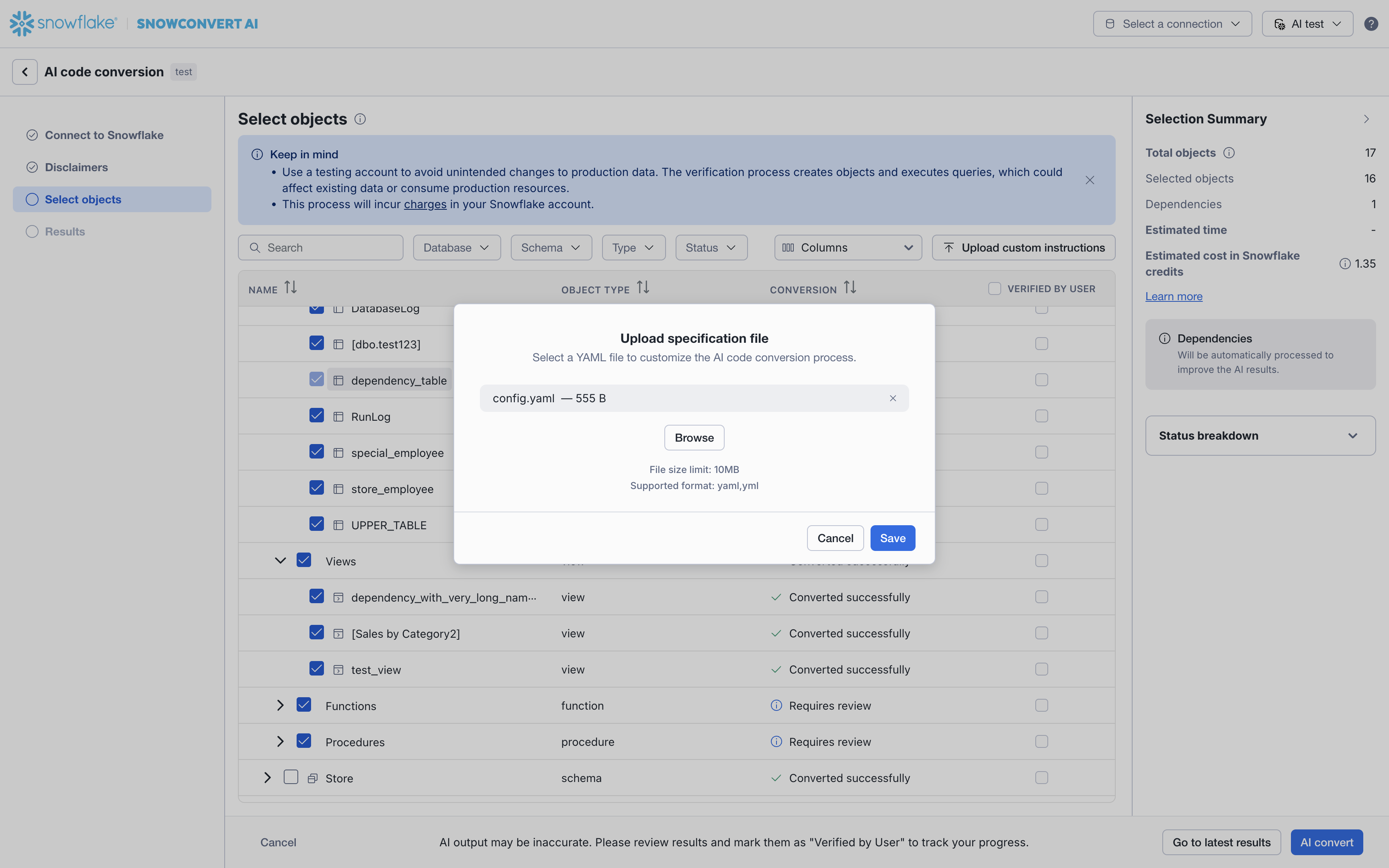
Task: Open the Disclaimers step in sidebar
Action: [76, 168]
